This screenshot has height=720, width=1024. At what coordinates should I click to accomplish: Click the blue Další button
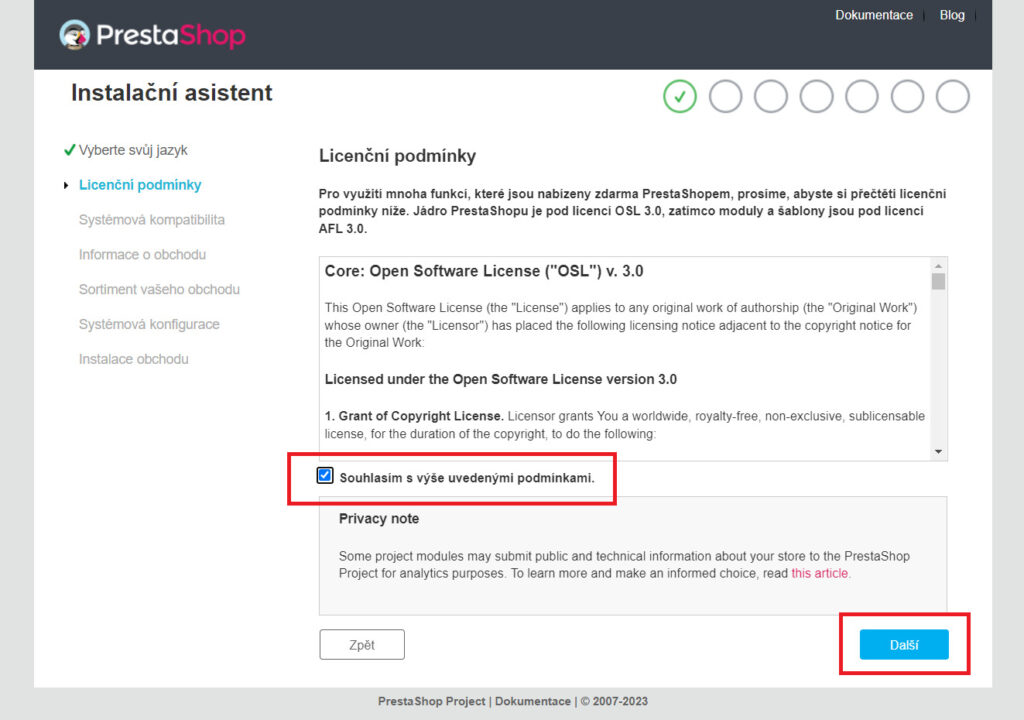tap(904, 645)
